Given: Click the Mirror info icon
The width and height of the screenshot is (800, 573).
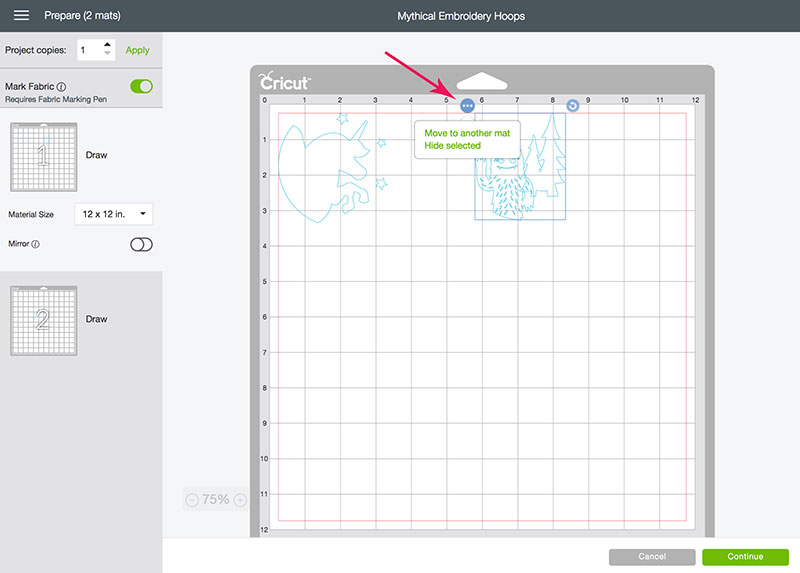Looking at the screenshot, I should [x=35, y=244].
